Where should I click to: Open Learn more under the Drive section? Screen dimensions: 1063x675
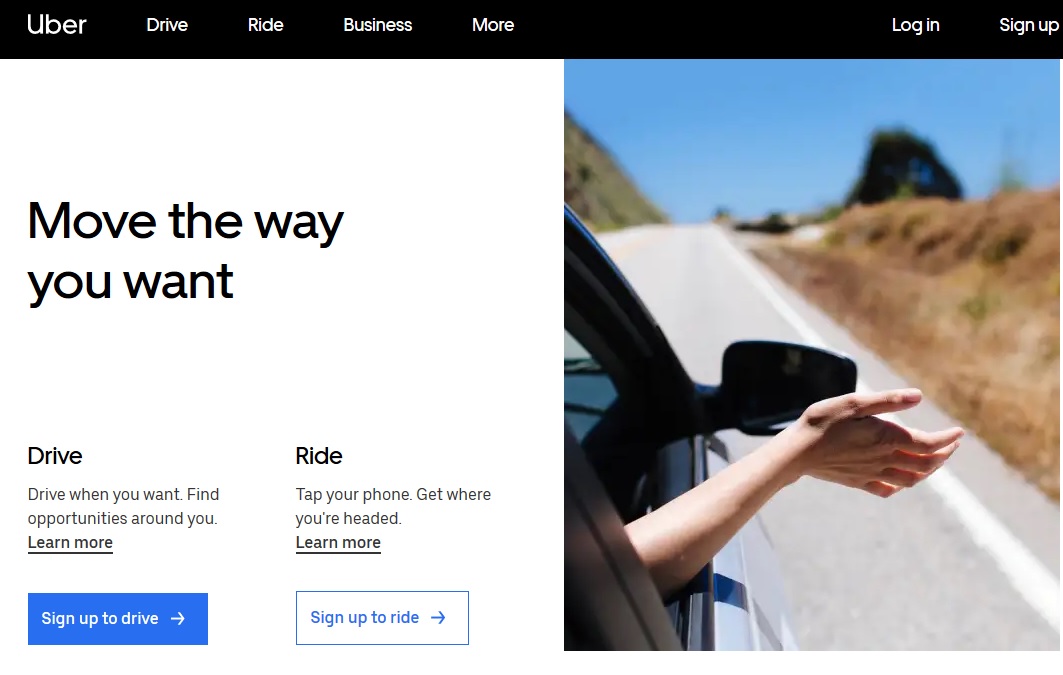tap(71, 543)
